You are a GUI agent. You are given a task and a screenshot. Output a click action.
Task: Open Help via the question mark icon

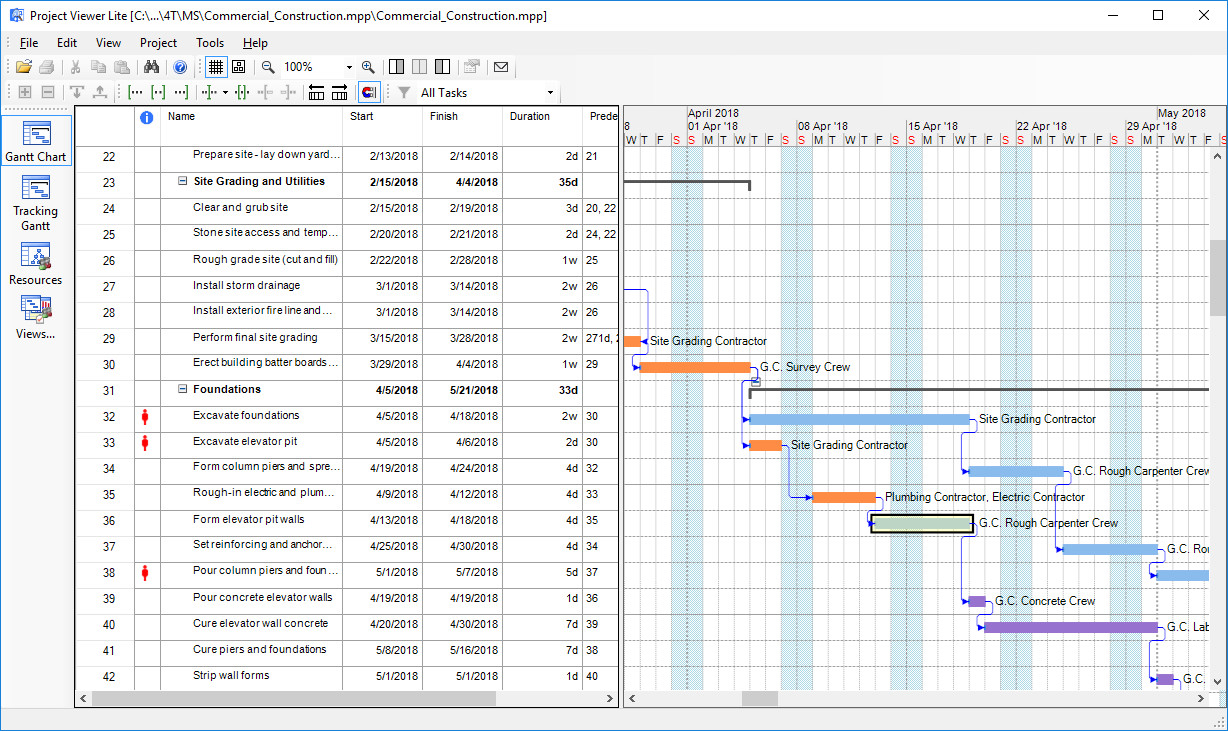pyautogui.click(x=180, y=67)
